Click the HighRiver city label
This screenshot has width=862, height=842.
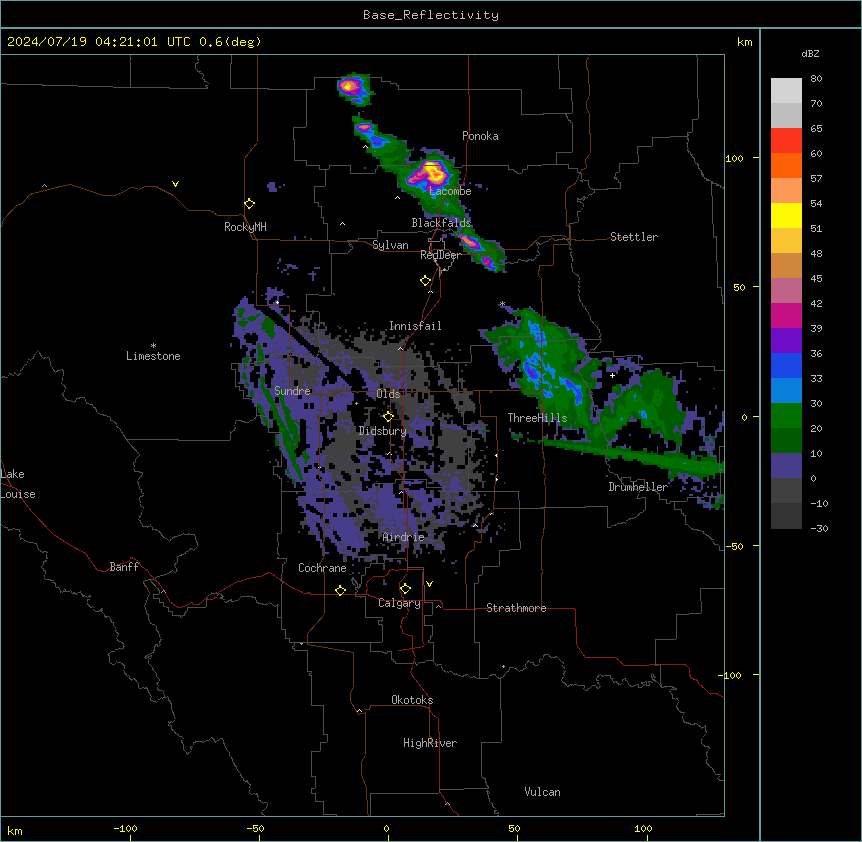430,743
